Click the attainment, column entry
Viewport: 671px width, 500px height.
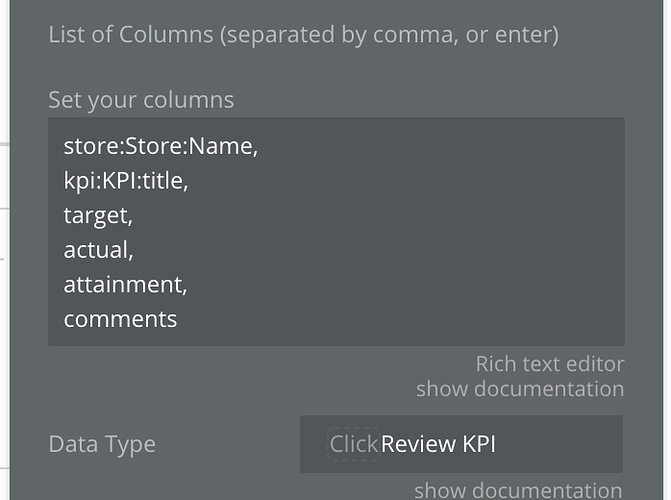125,285
